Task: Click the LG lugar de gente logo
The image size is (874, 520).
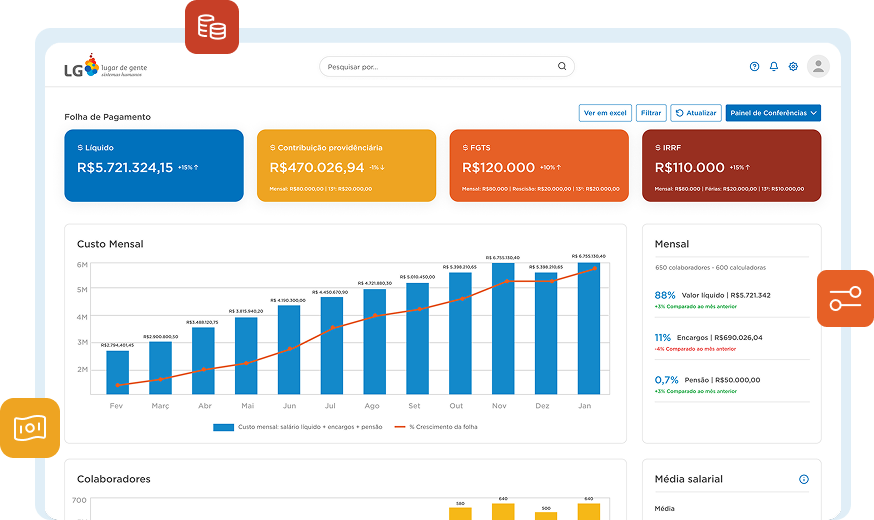Action: coord(104,67)
